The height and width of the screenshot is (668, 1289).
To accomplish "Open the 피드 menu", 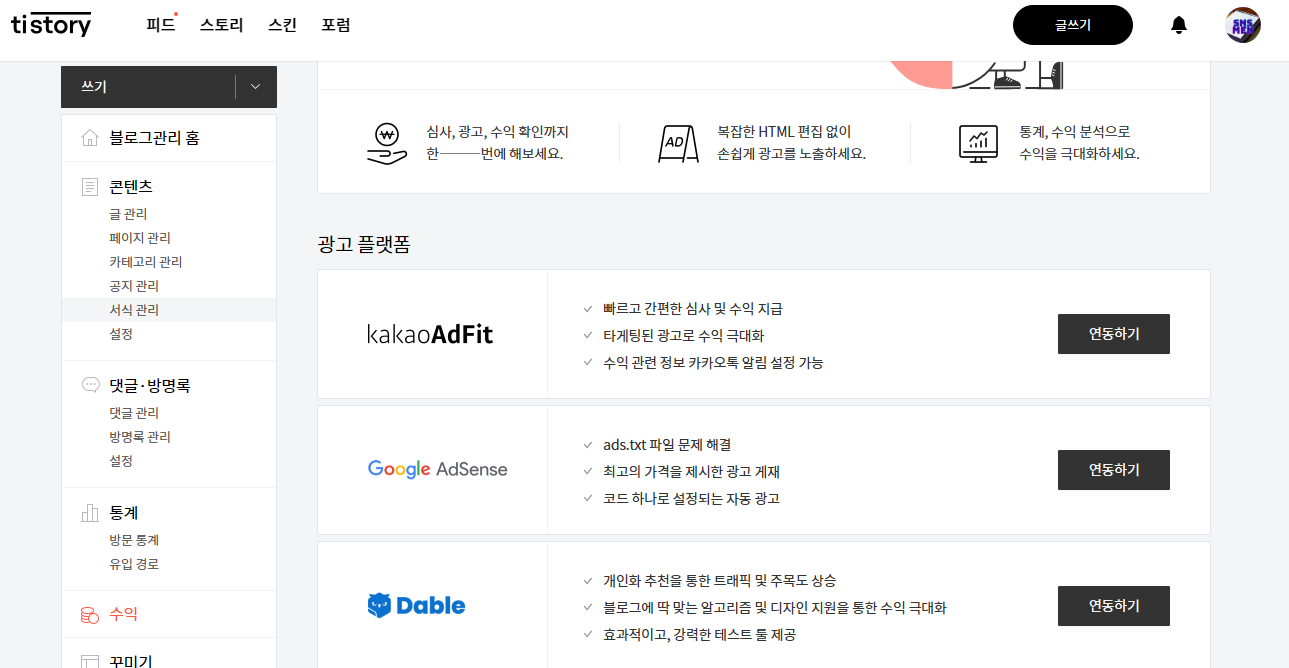I will pyautogui.click(x=160, y=25).
